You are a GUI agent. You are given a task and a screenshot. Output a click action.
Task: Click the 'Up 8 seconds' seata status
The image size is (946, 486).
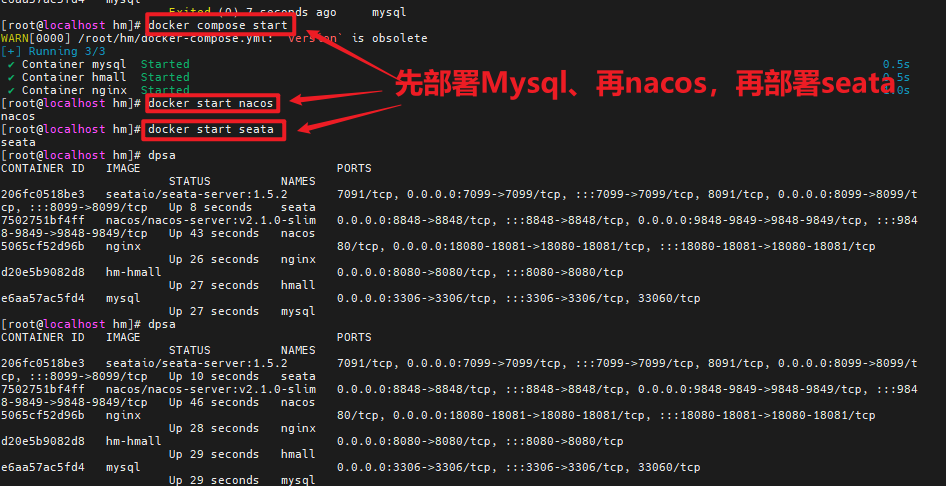click(x=210, y=207)
